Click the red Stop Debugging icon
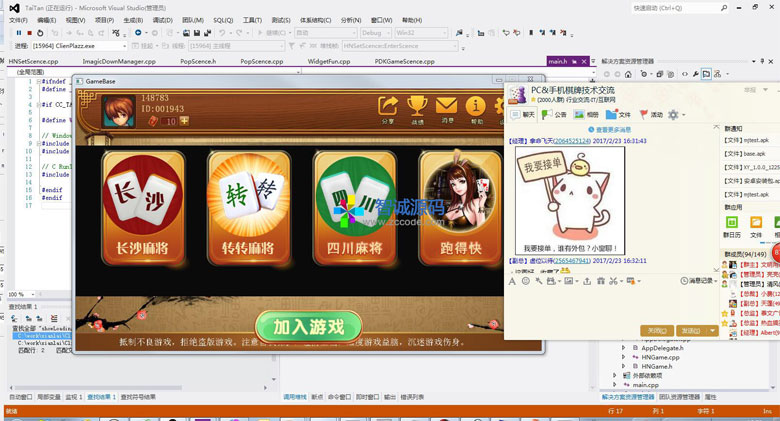The height and width of the screenshot is (421, 780). 30,33
